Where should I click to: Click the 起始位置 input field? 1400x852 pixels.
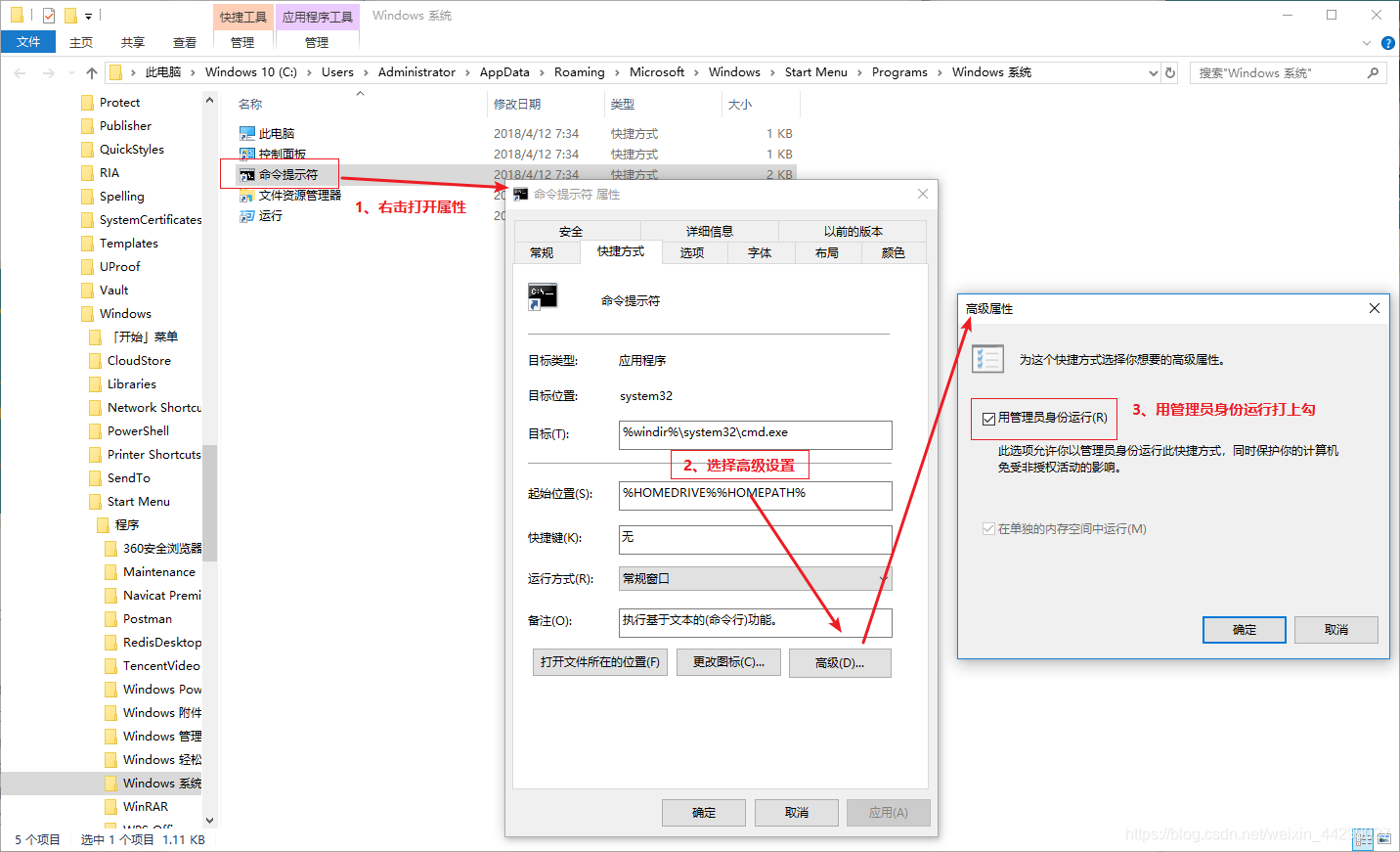756,495
